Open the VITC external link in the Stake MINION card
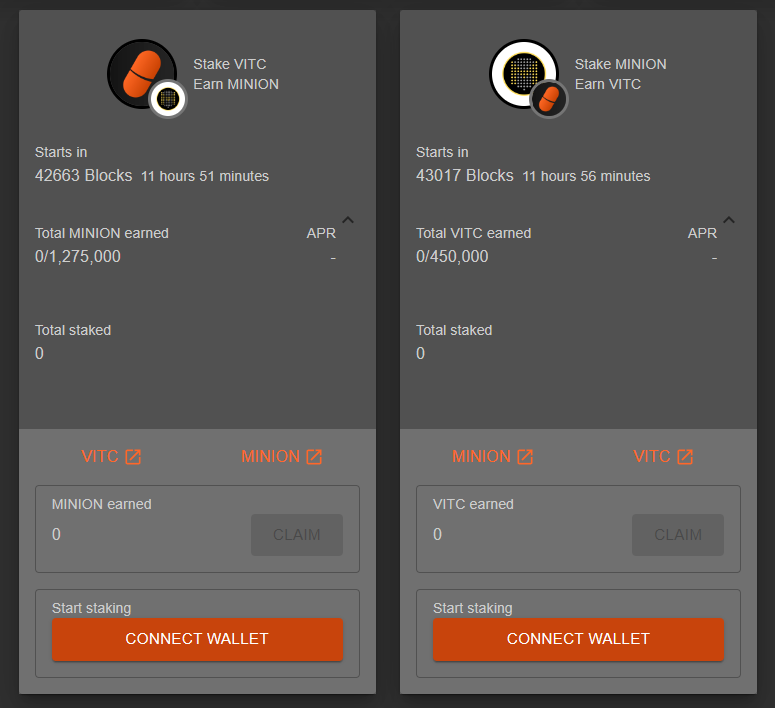 tap(663, 456)
